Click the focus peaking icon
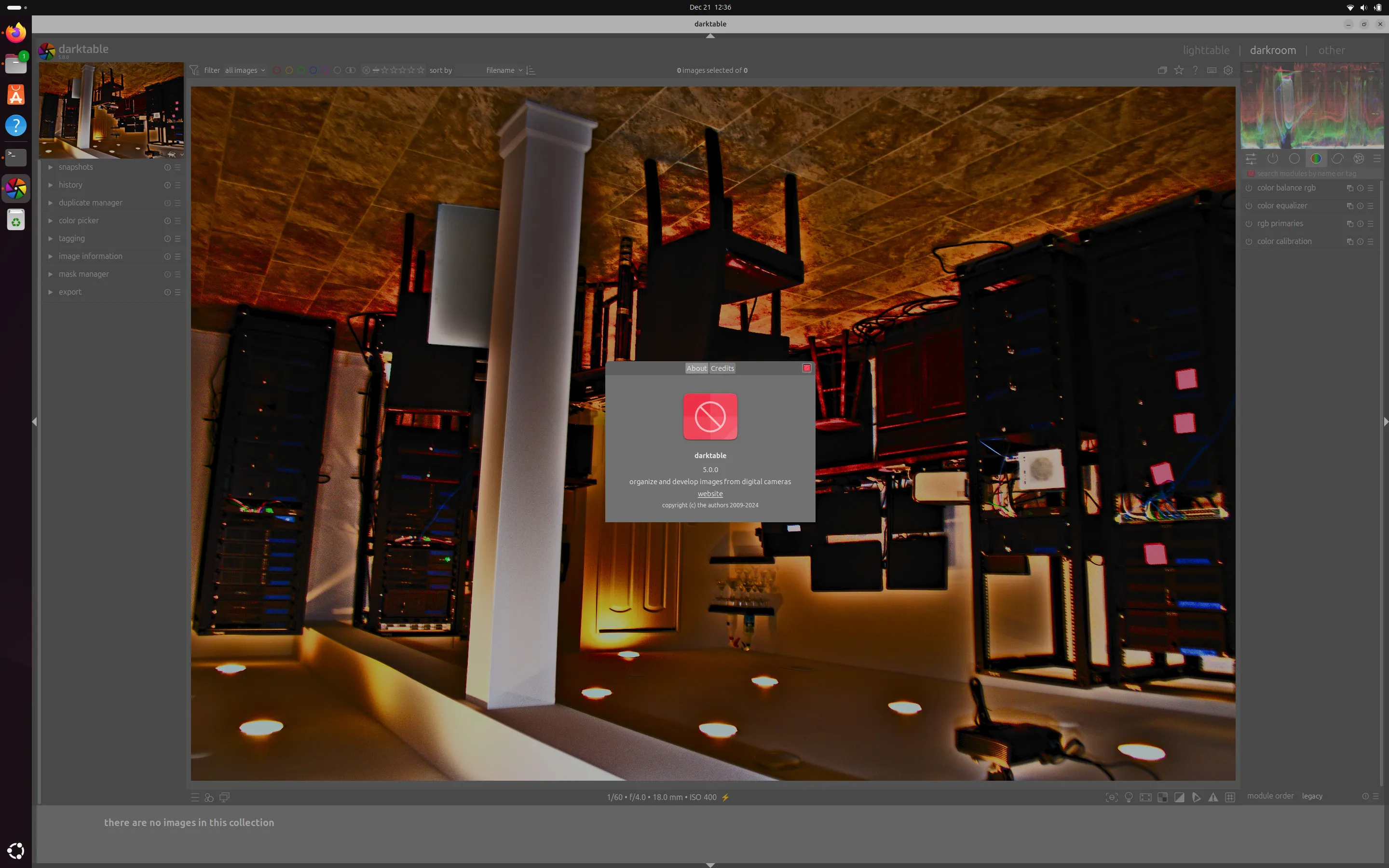 pyautogui.click(x=1112, y=797)
